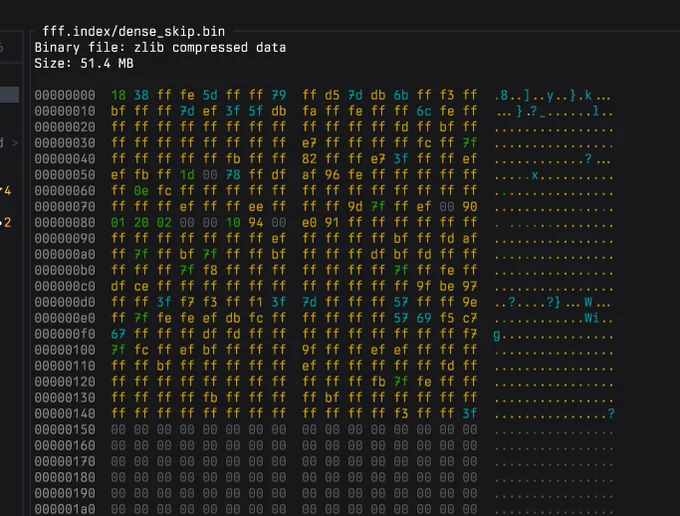Select offset address 00000040
This screenshot has height=516, width=680.
(x=65, y=159)
